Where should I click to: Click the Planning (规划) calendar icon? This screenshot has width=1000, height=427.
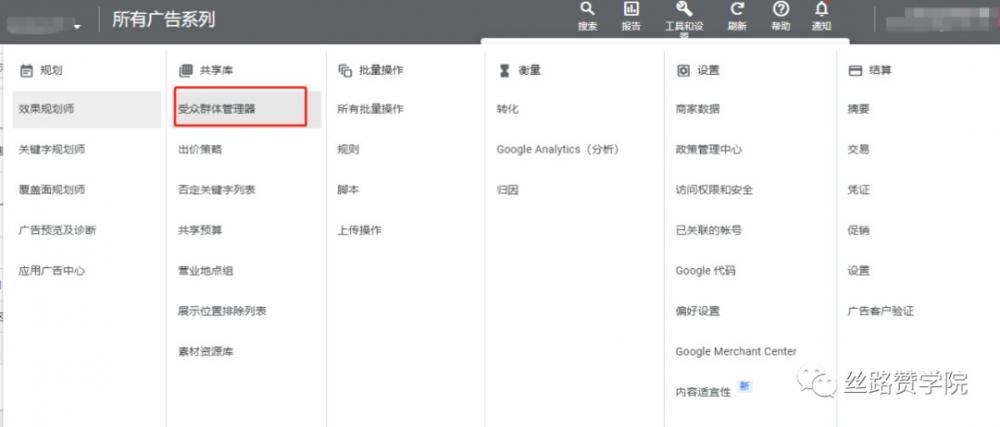(x=26, y=71)
